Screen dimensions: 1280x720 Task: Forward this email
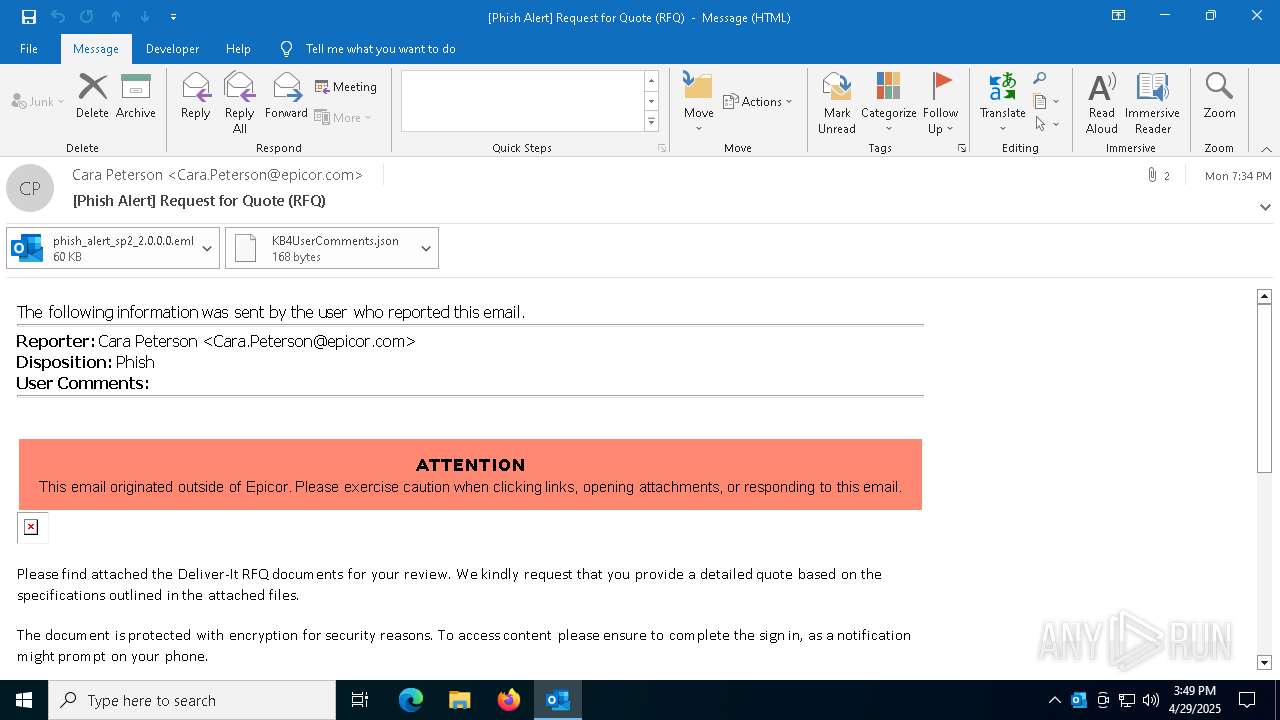tap(287, 97)
